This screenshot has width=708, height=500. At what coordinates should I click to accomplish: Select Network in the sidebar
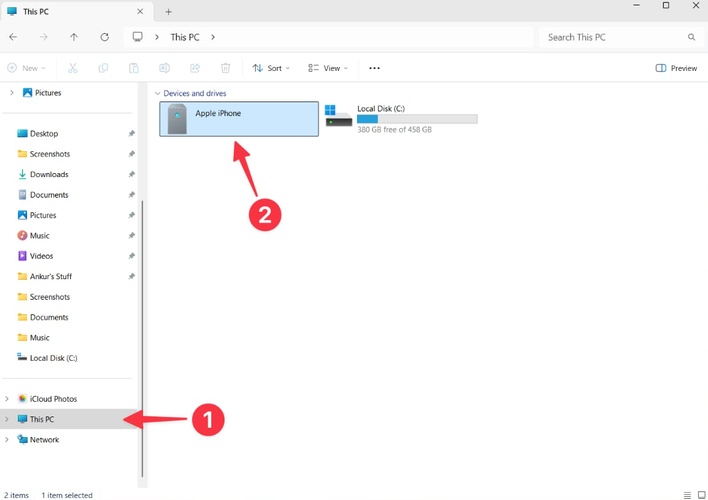(38, 439)
